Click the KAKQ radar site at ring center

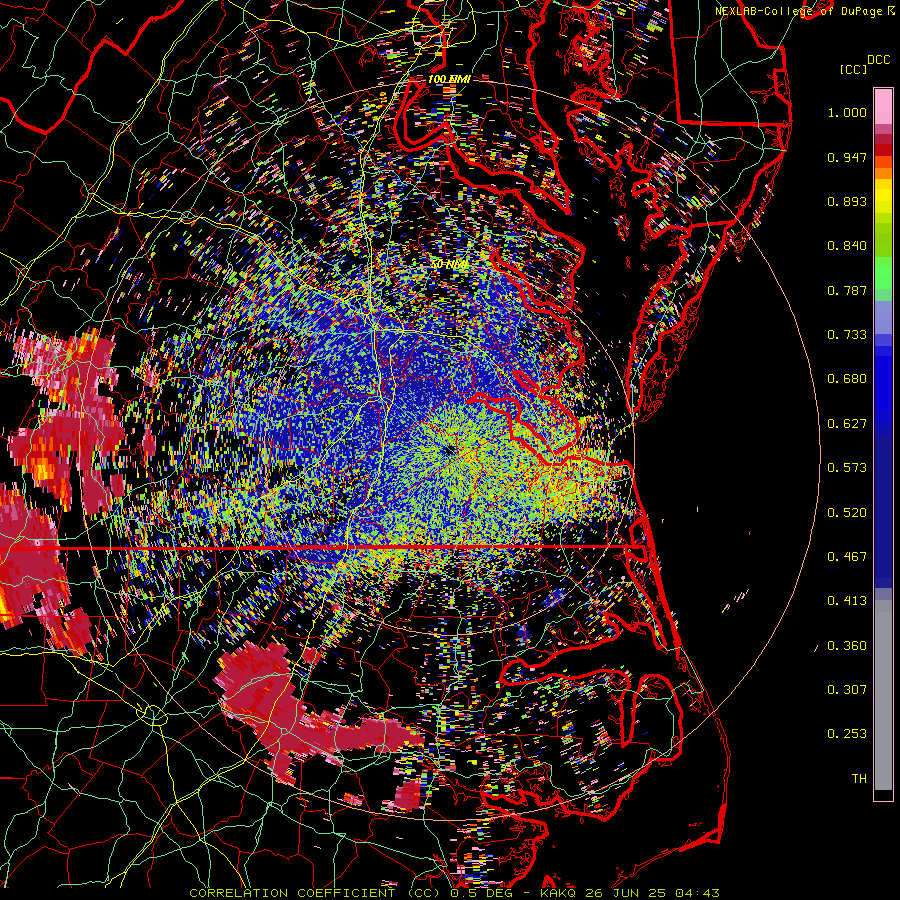(x=449, y=449)
